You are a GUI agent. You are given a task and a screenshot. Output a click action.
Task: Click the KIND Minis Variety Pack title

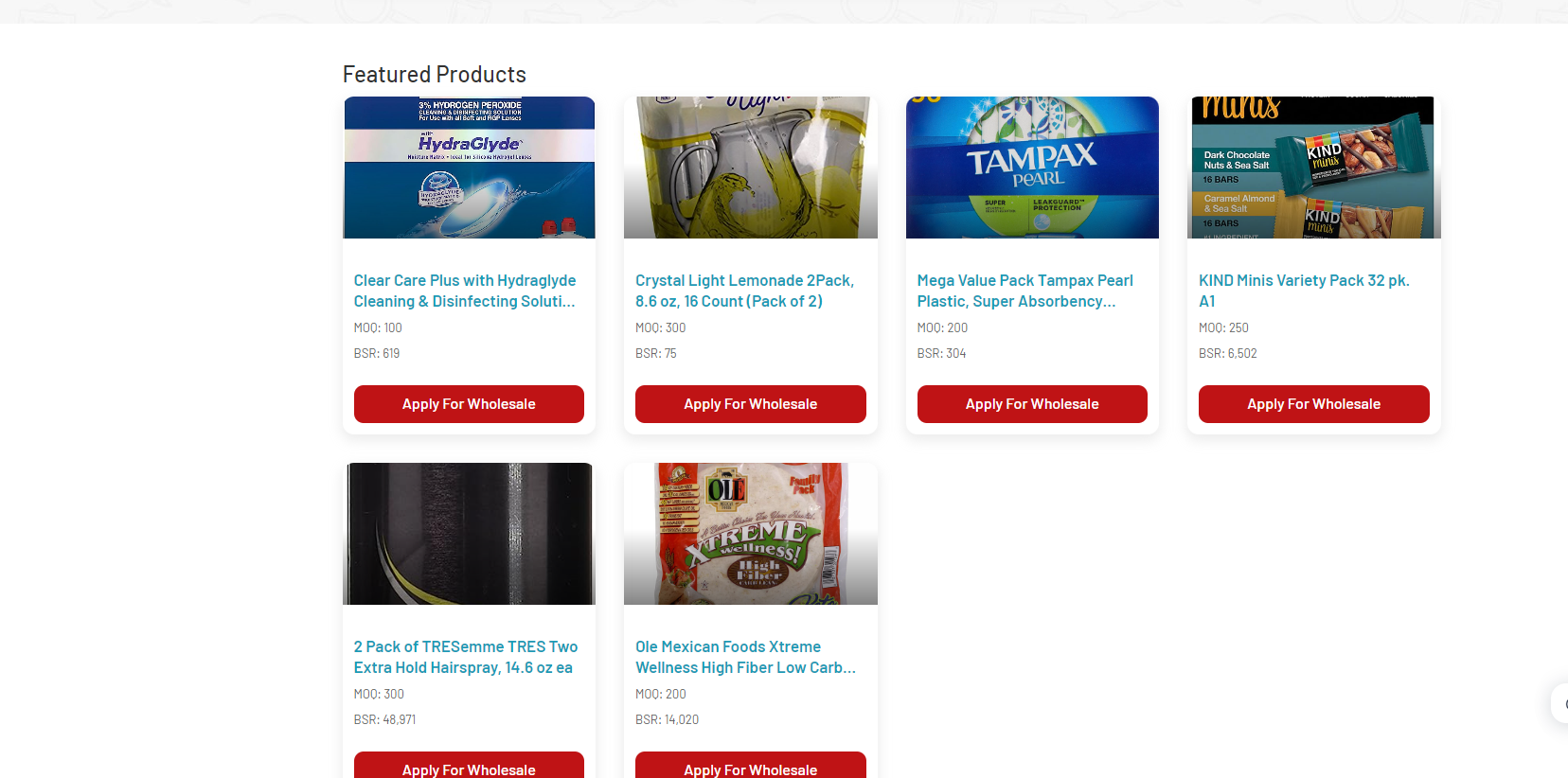[x=1304, y=291]
